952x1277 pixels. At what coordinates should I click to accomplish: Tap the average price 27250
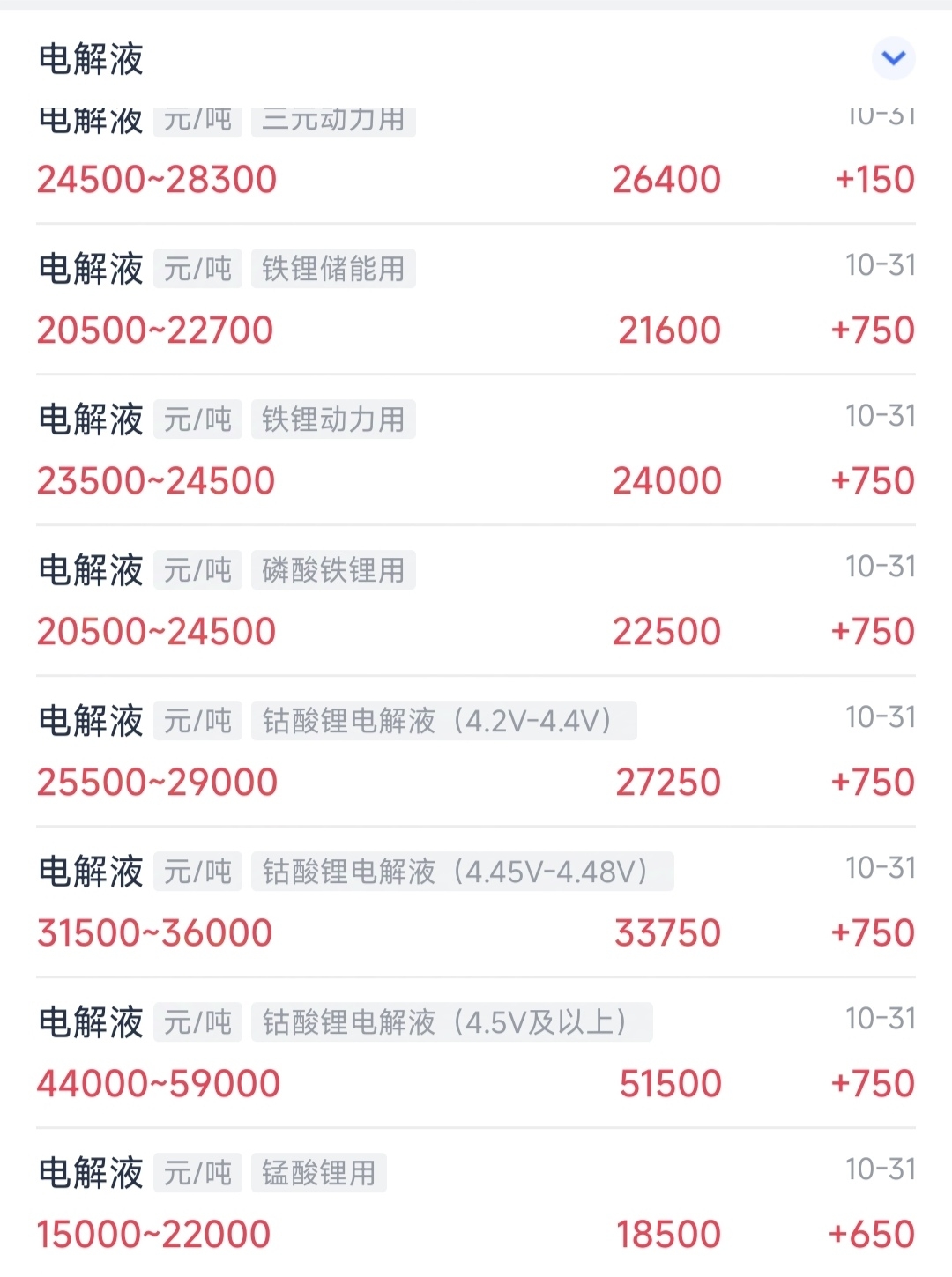(x=668, y=783)
